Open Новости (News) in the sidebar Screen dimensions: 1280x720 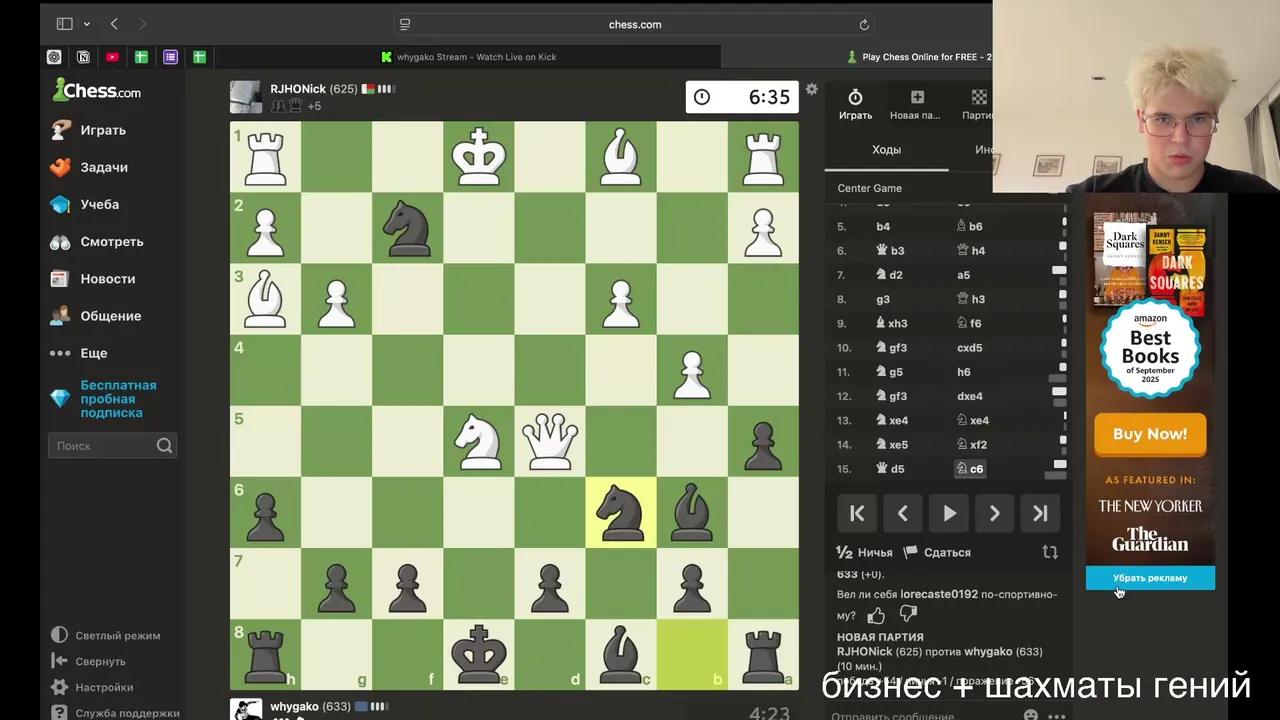point(92,278)
